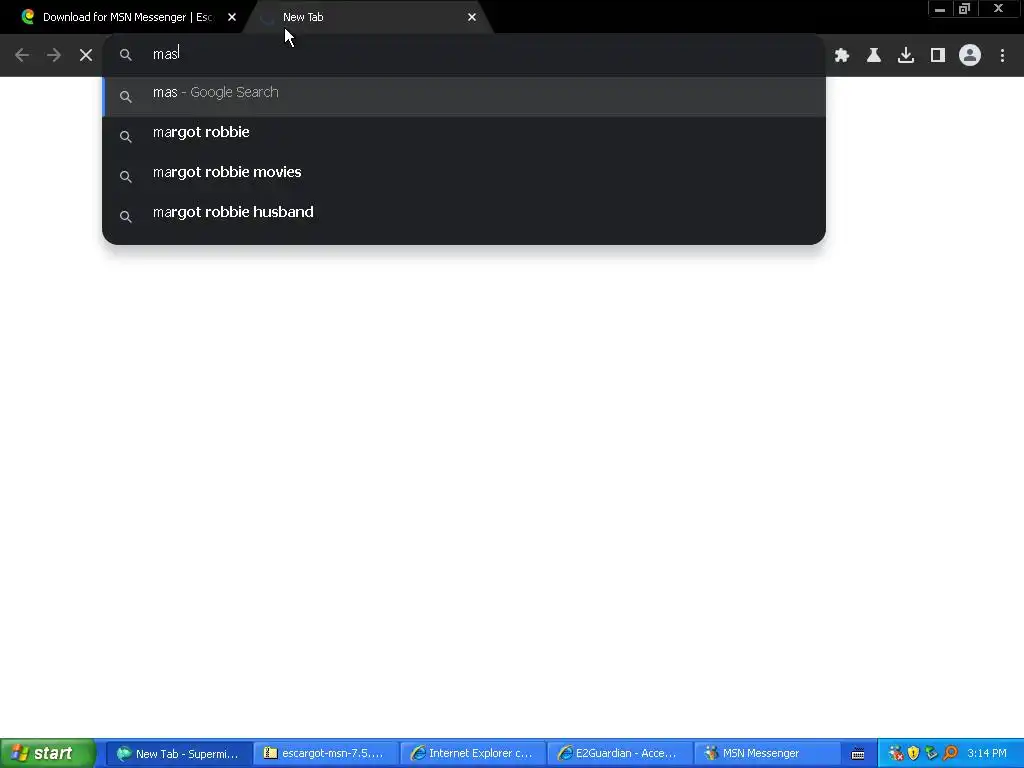This screenshot has width=1024, height=768.
Task: Open Internet Explorer taskbar button
Action: pos(473,754)
